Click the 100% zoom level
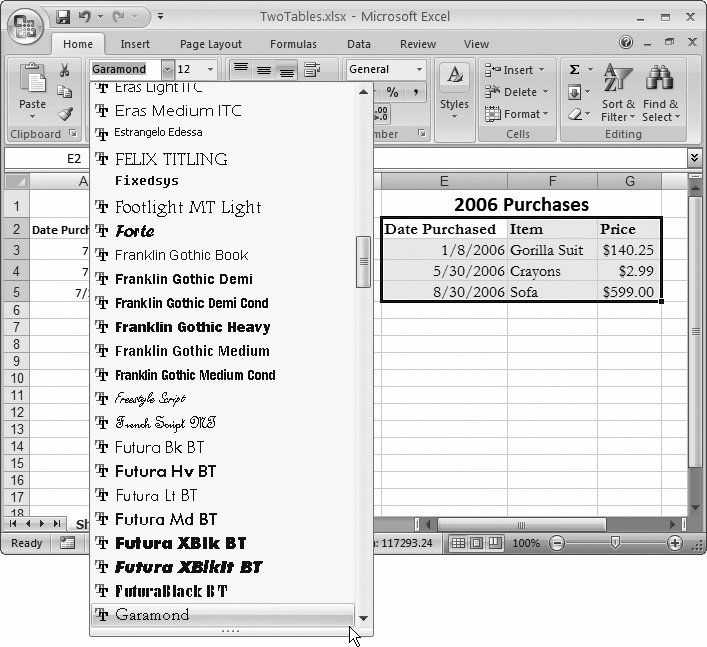 (526, 543)
